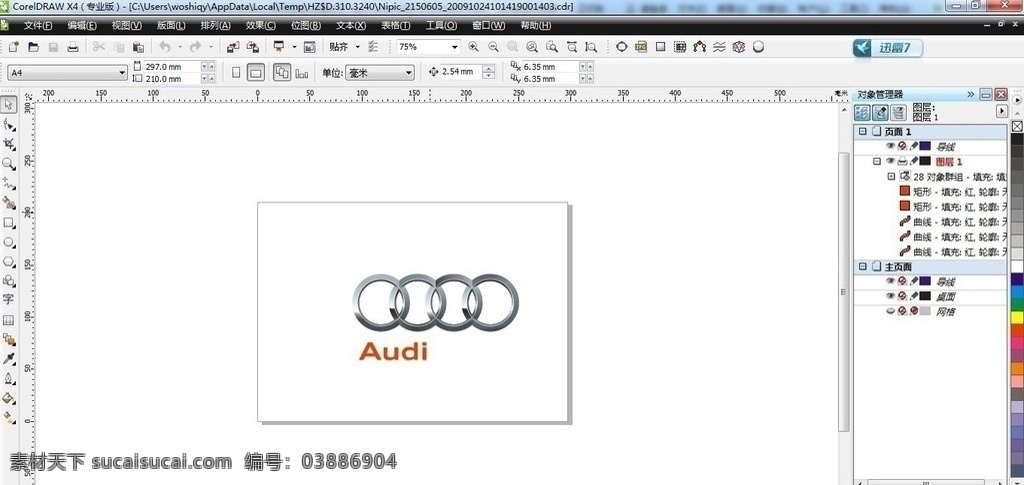This screenshot has width=1024, height=485.
Task: Select the Crop tool
Action: pyautogui.click(x=8, y=144)
